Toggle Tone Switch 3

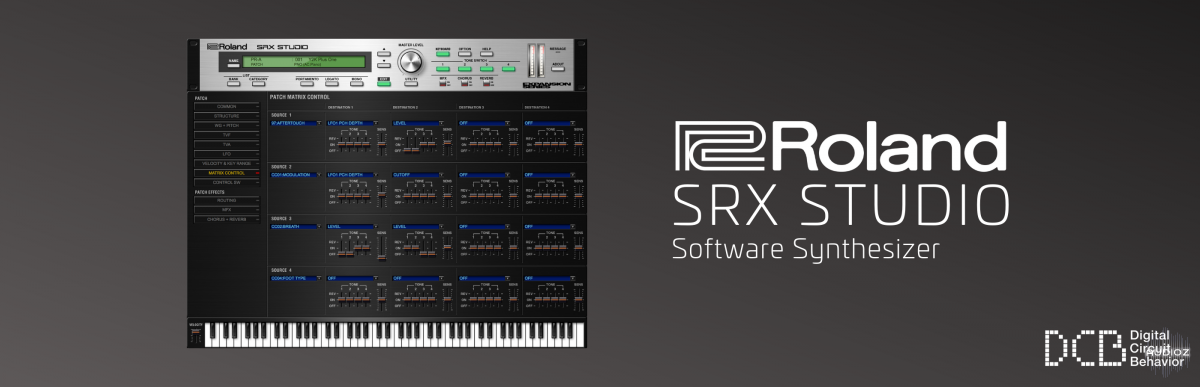point(486,69)
